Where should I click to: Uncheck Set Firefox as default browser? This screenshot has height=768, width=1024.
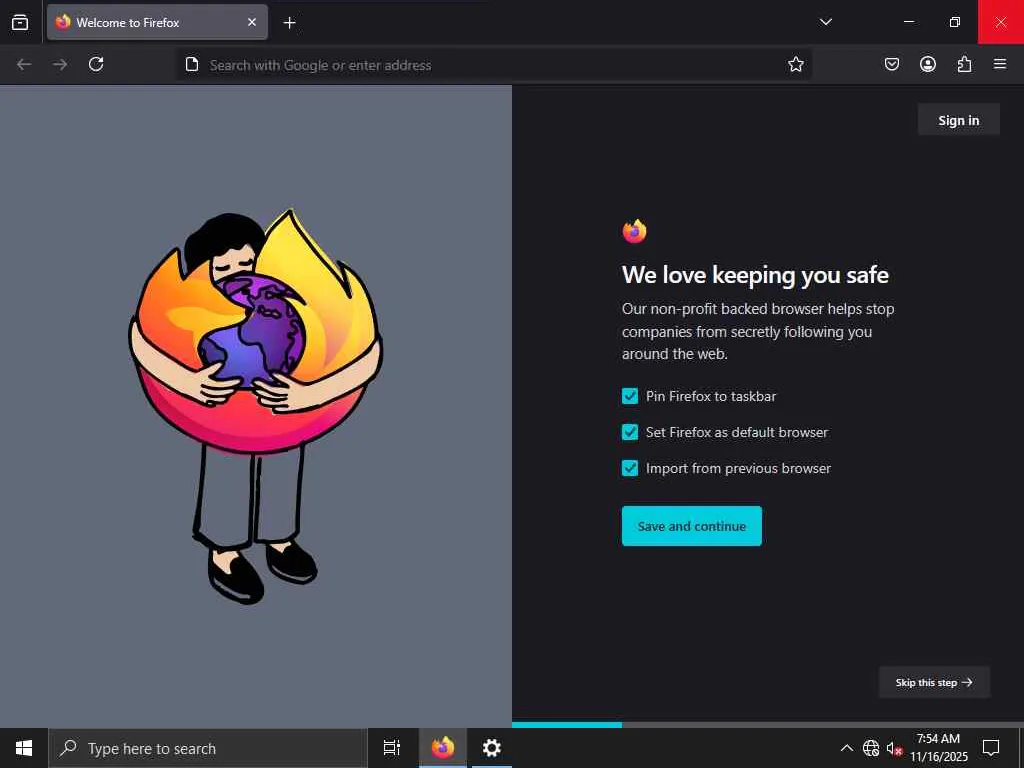pos(630,432)
